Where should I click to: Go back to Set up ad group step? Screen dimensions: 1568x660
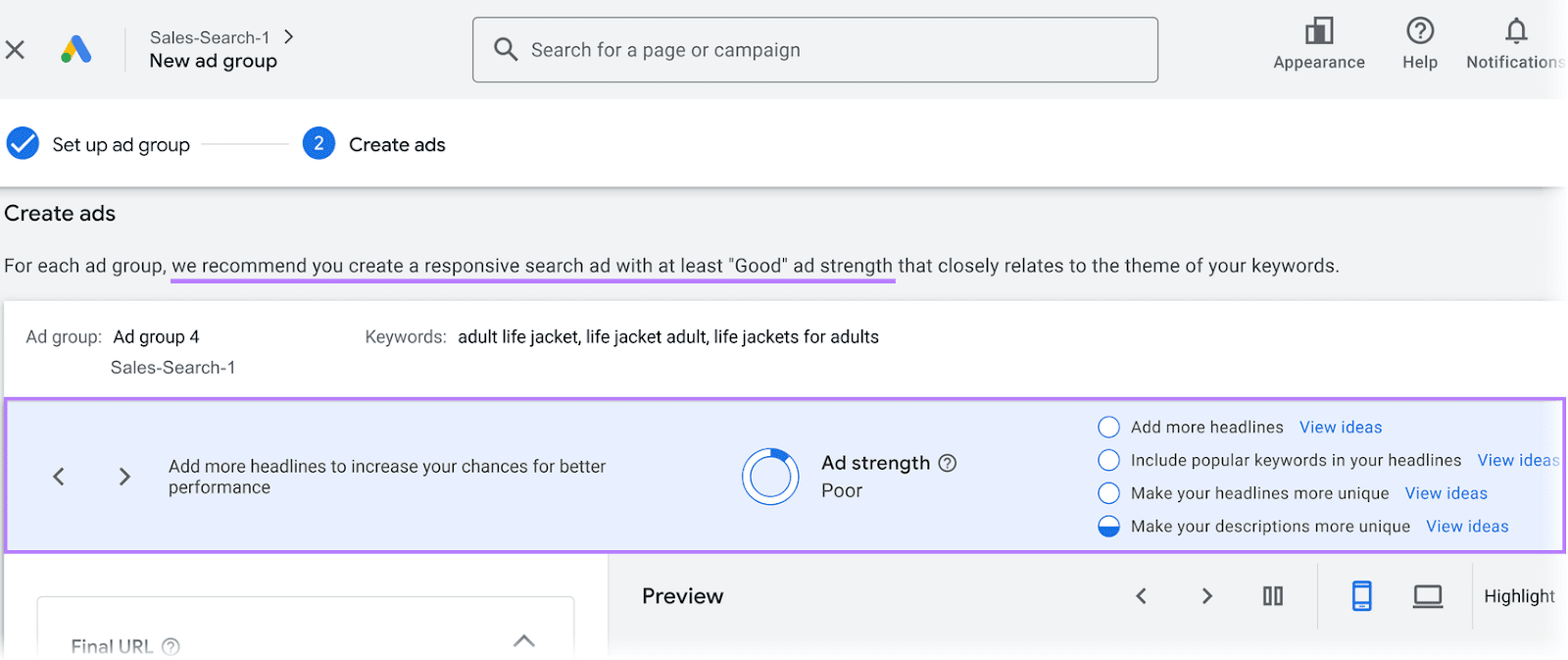coord(121,144)
